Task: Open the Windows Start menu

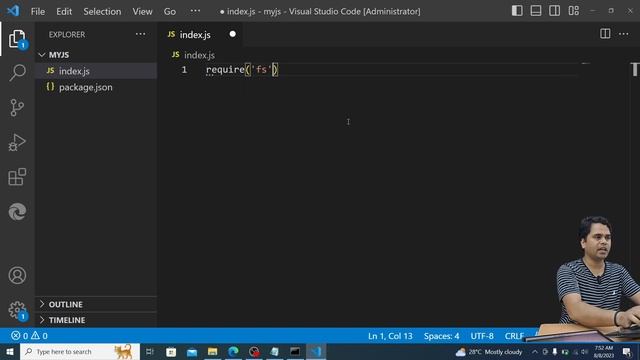Action: point(10,352)
